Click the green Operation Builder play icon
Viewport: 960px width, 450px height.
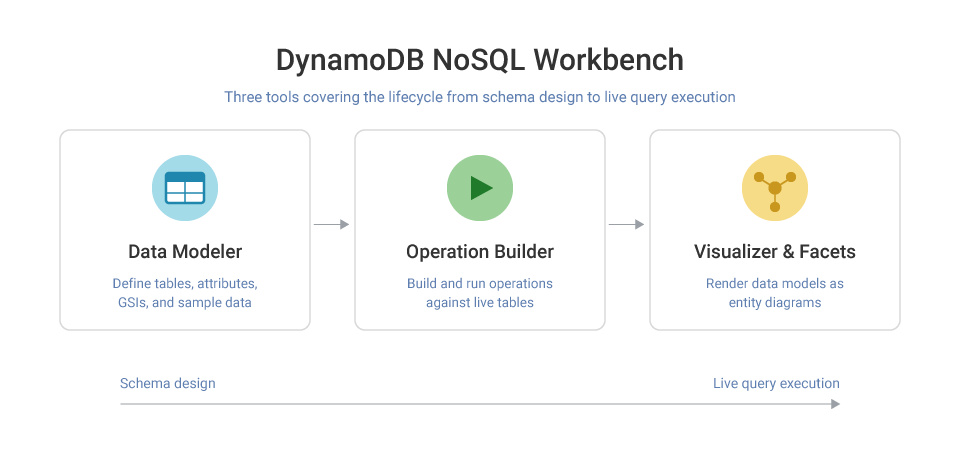click(480, 188)
